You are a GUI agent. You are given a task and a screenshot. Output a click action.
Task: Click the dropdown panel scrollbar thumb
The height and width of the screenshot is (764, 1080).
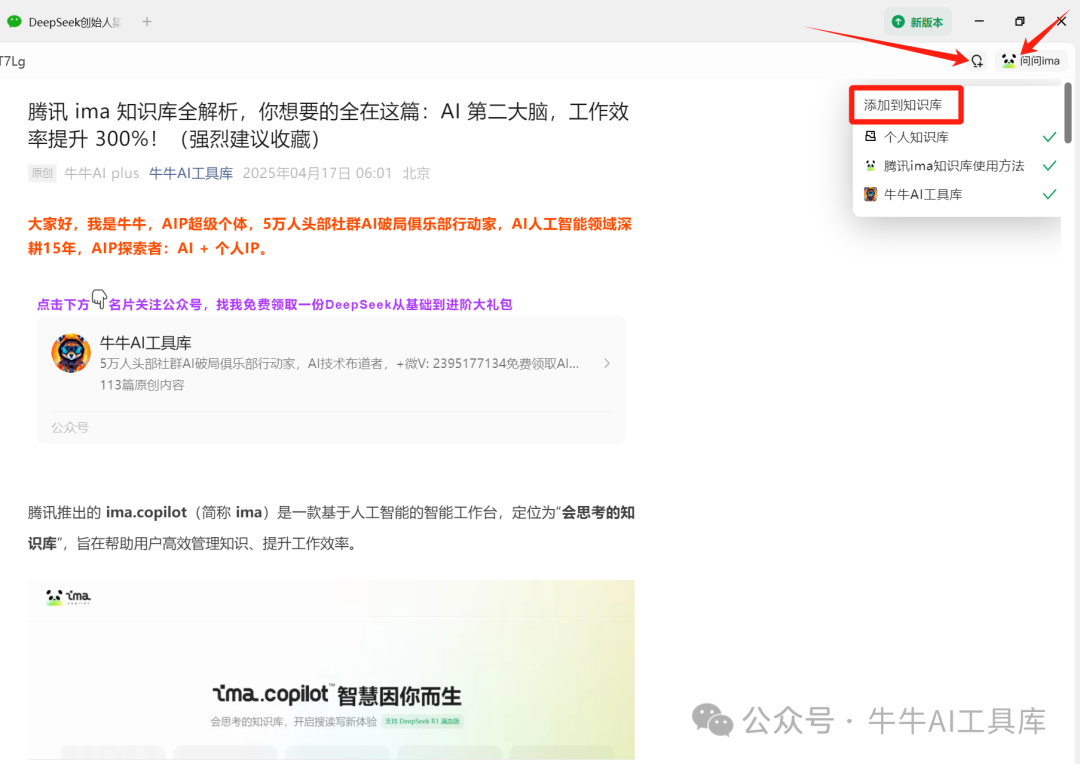pos(1068,112)
